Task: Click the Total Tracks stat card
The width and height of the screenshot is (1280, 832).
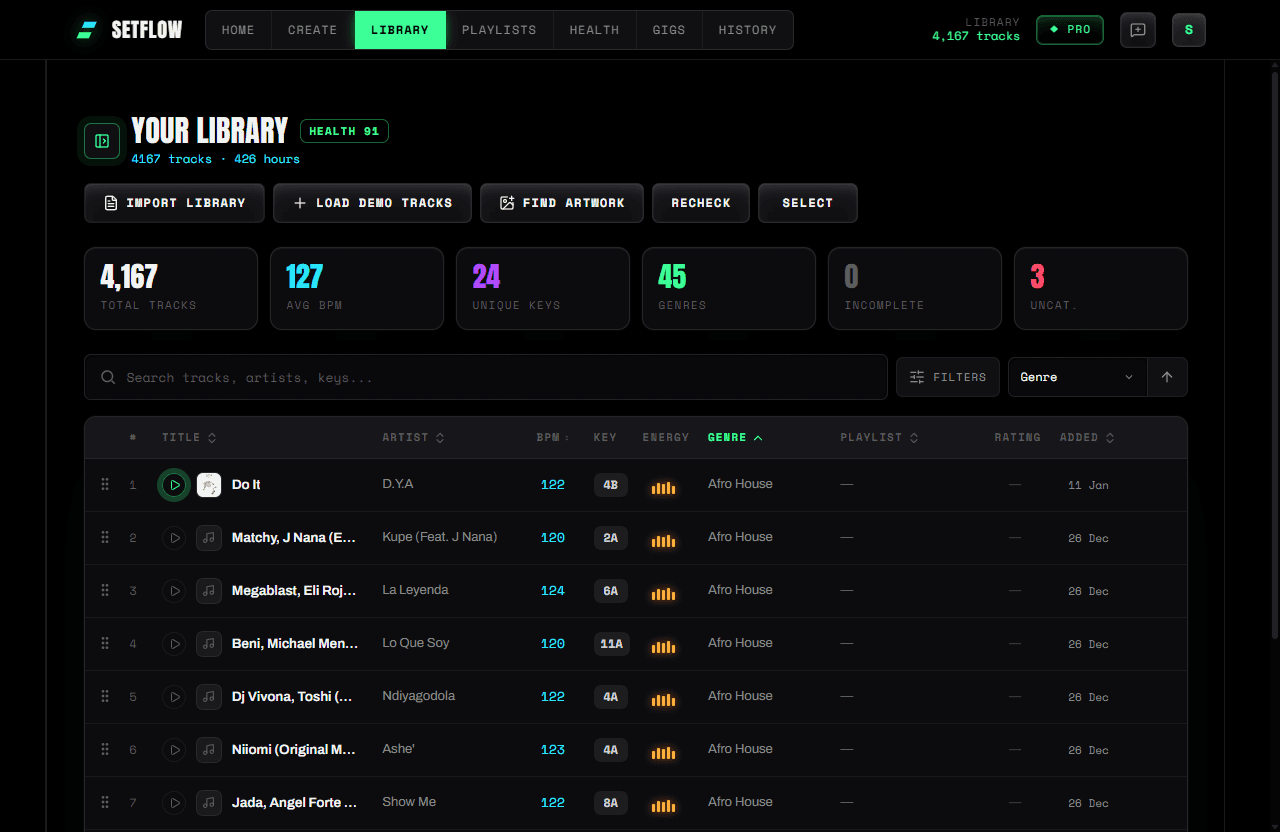Action: [x=171, y=288]
